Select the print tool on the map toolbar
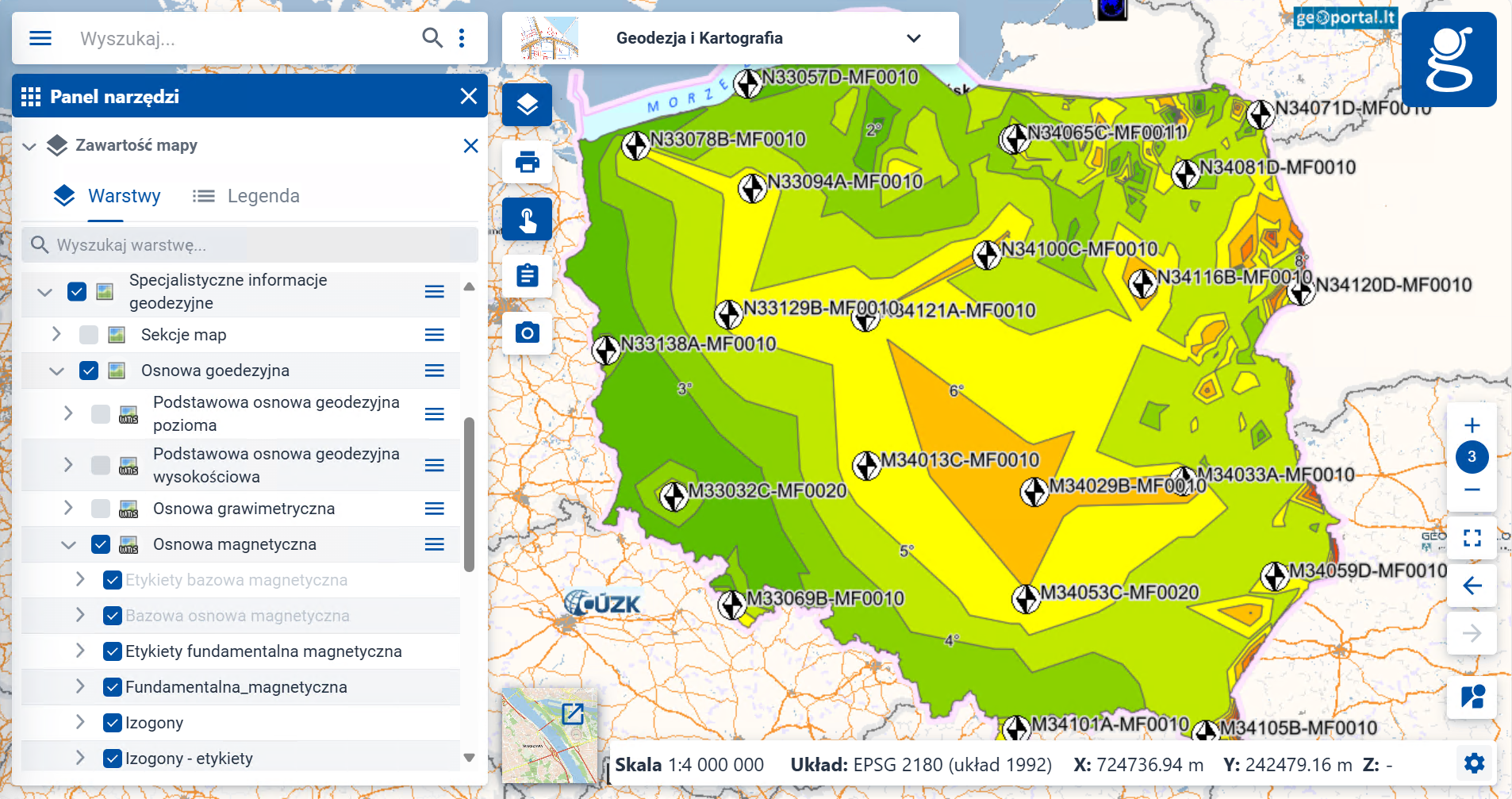 [x=527, y=162]
